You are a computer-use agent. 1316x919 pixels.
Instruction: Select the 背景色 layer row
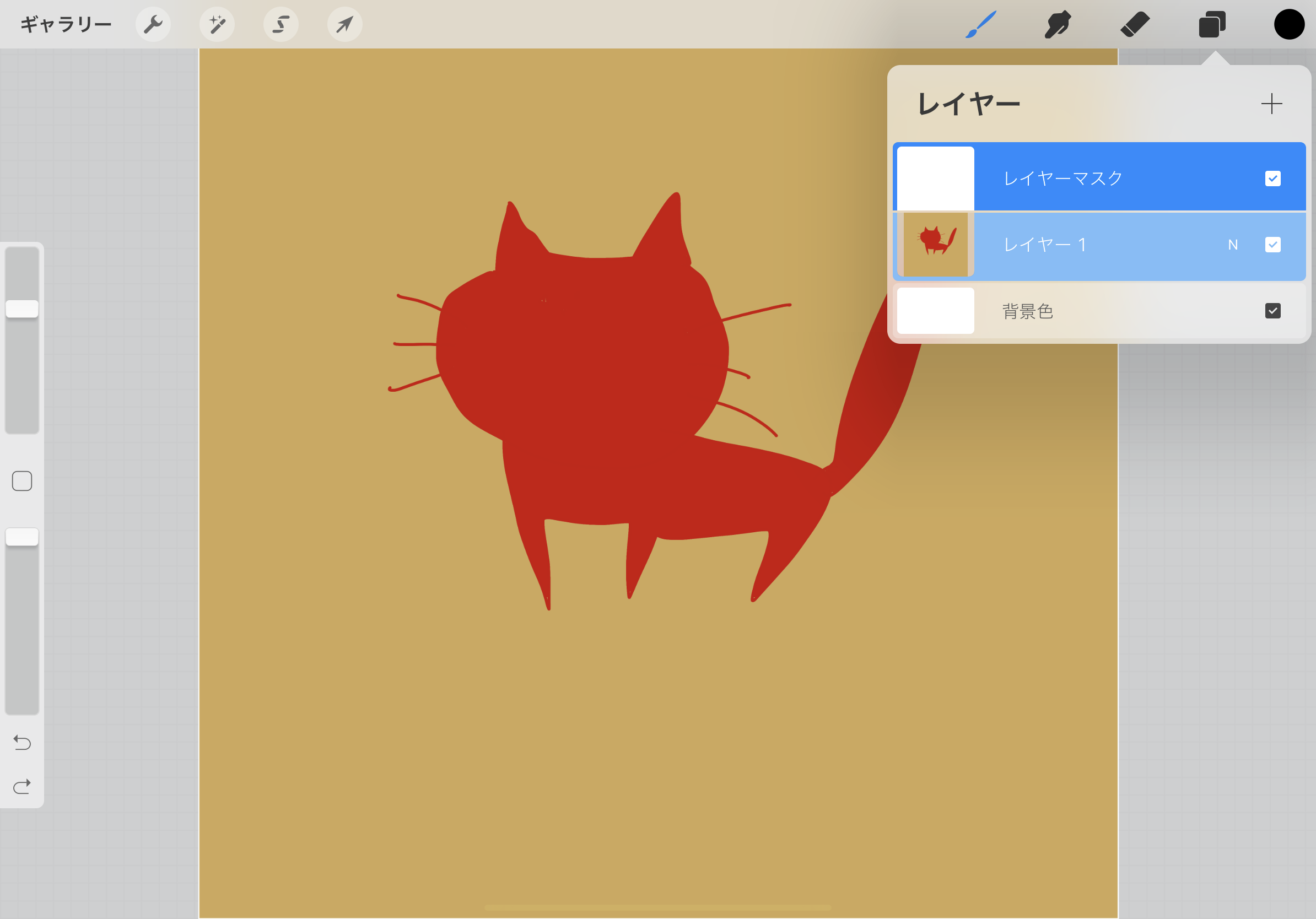tap(1099, 311)
